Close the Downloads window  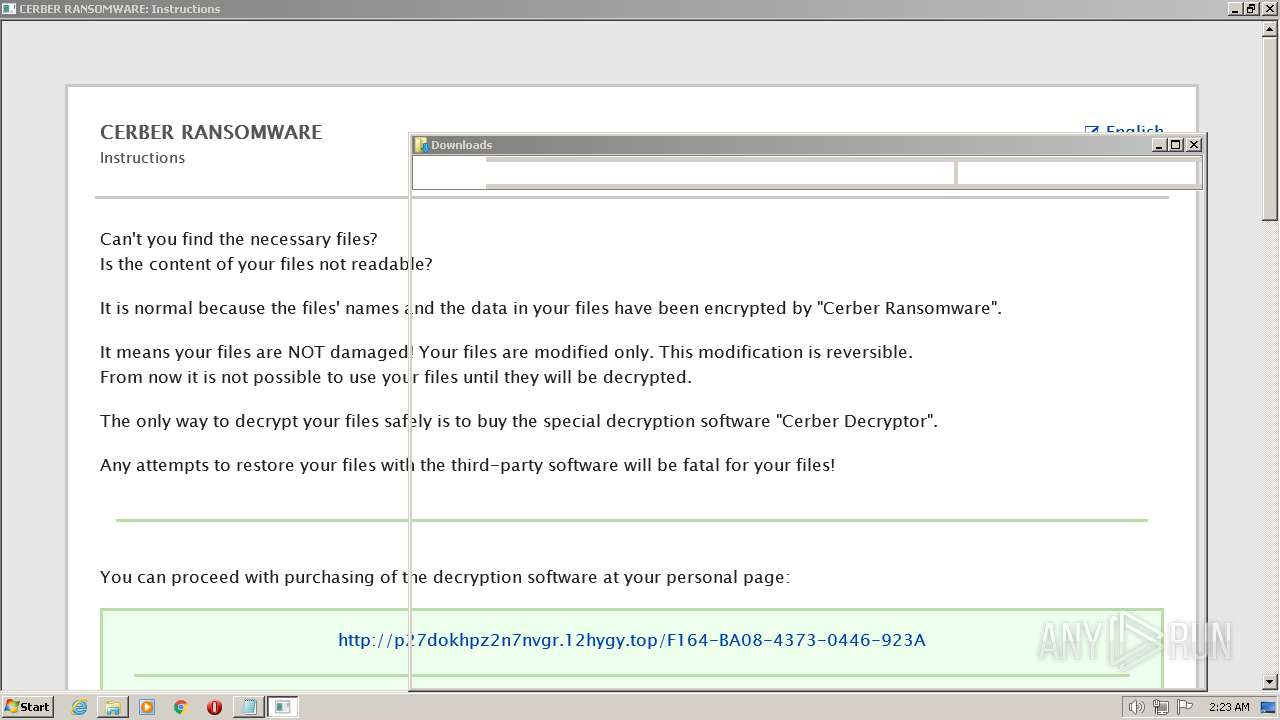point(1193,145)
